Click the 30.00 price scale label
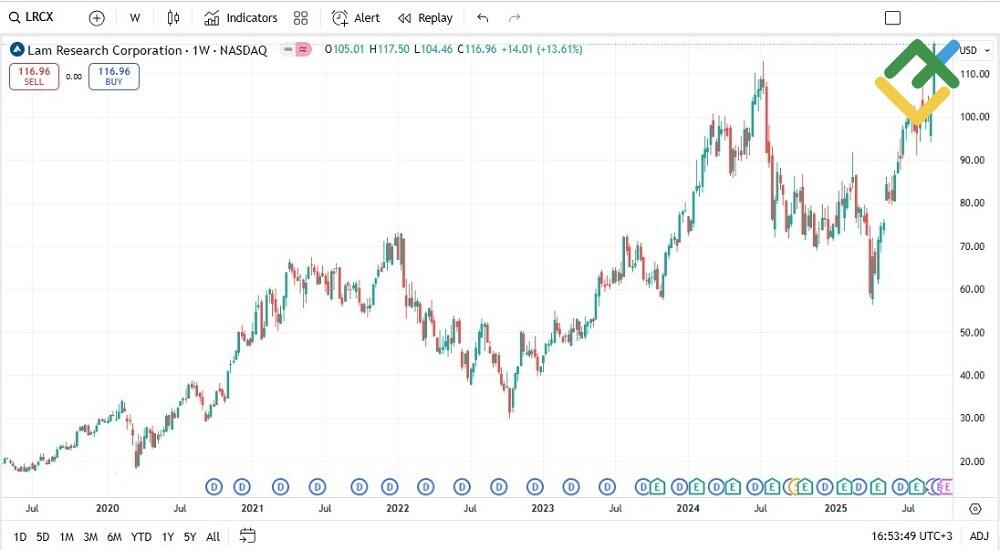 click(974, 418)
